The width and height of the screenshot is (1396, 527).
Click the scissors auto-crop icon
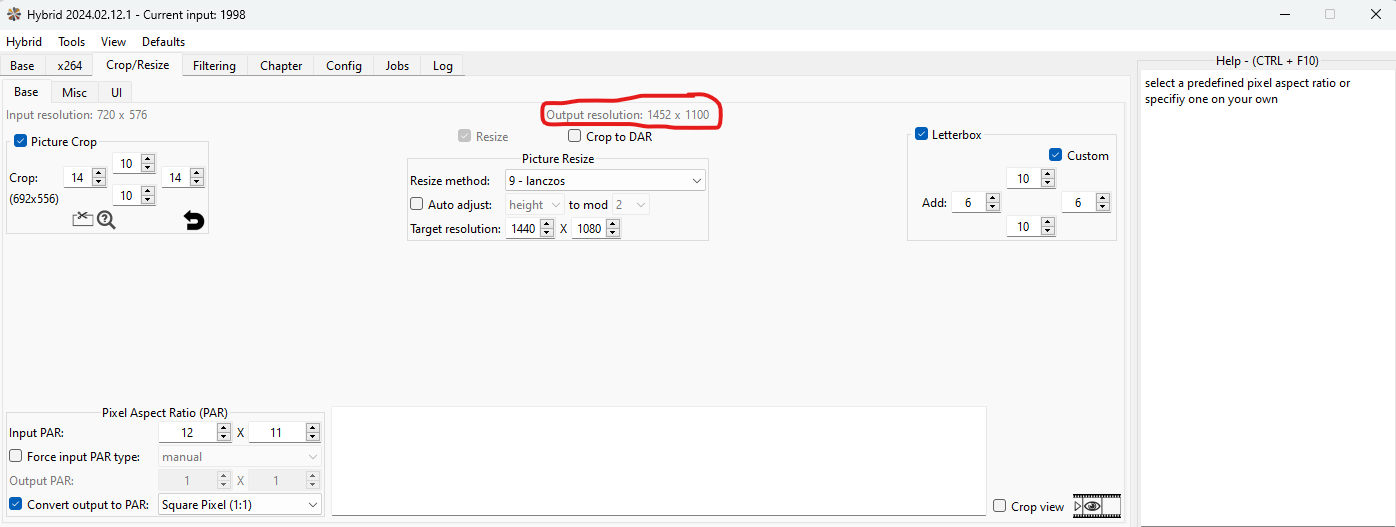[x=82, y=219]
